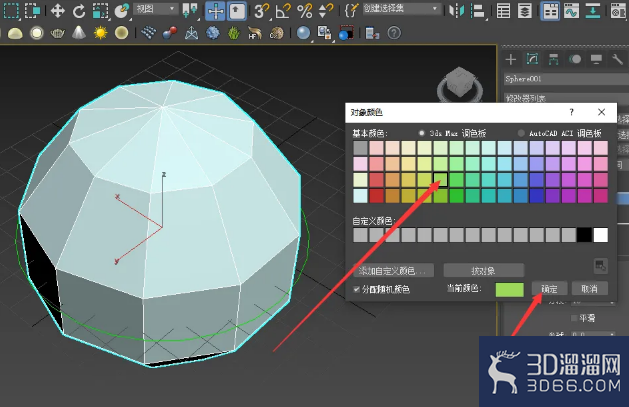This screenshot has height=407, width=629.
Task: Switch to the Display command panel tab
Action: coord(596,59)
